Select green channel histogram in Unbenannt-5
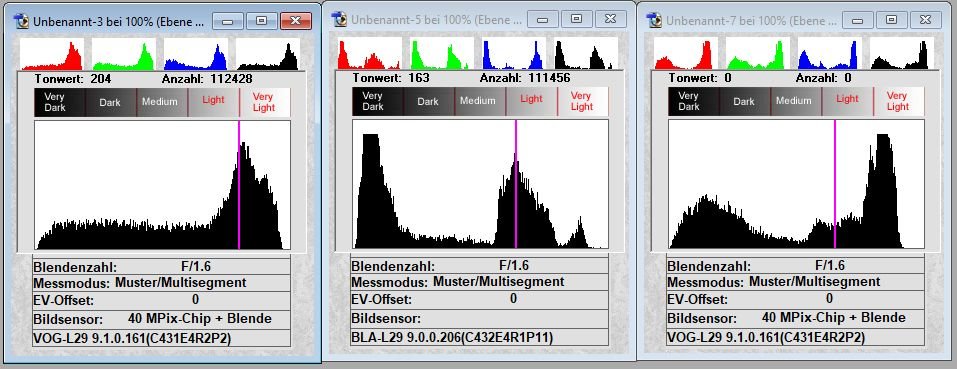The image size is (957, 369). [x=442, y=53]
